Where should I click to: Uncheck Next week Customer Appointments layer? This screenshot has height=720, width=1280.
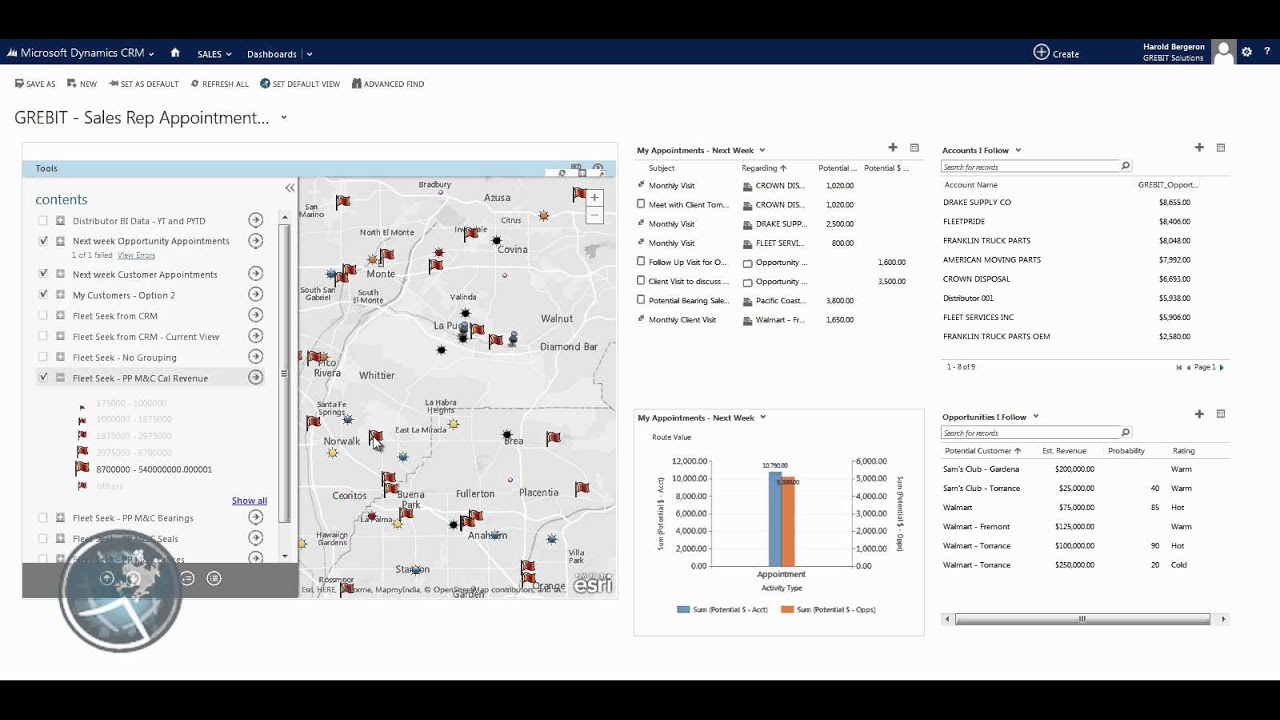[x=43, y=273]
